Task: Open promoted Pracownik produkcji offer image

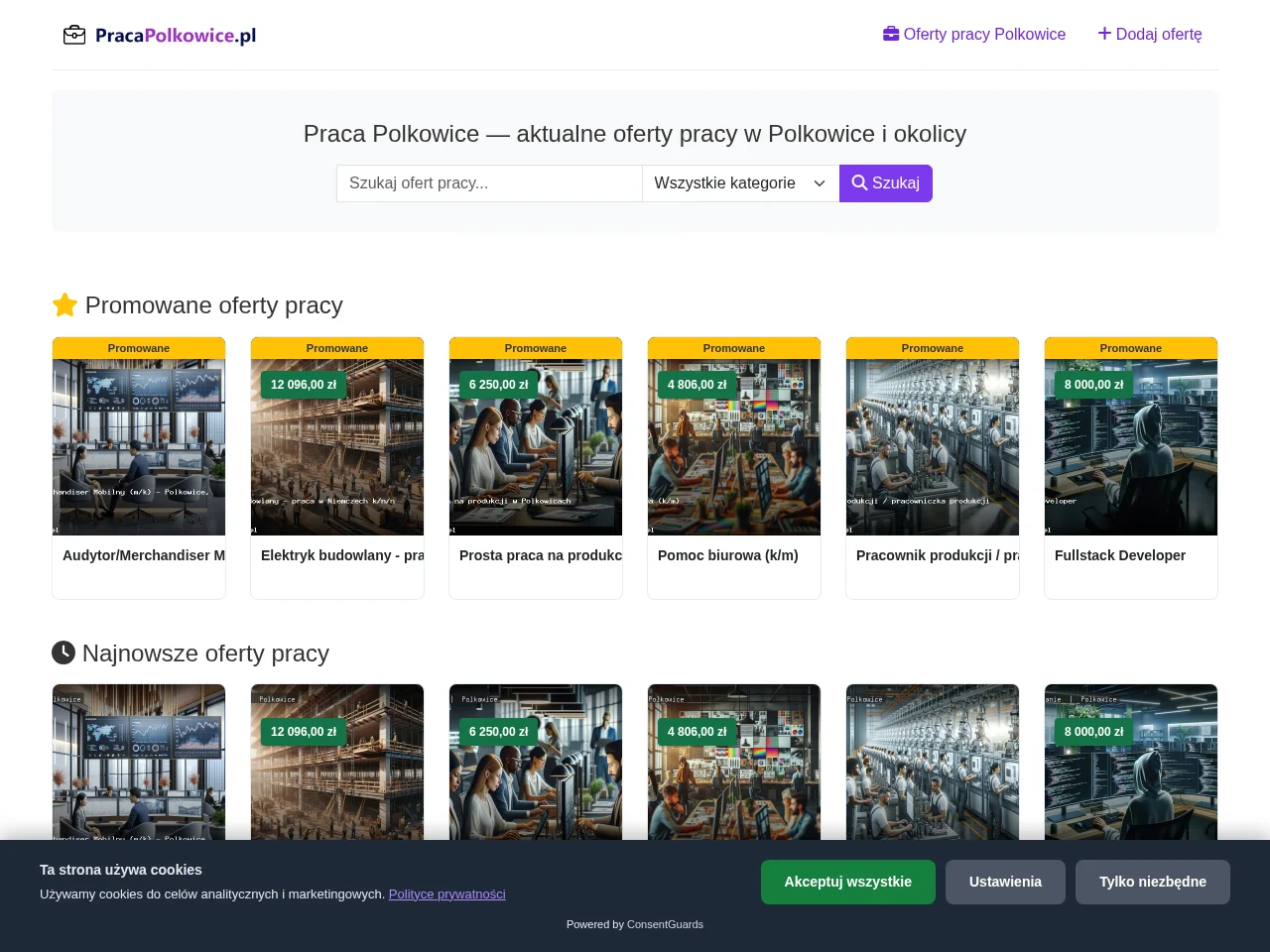Action: point(933,447)
